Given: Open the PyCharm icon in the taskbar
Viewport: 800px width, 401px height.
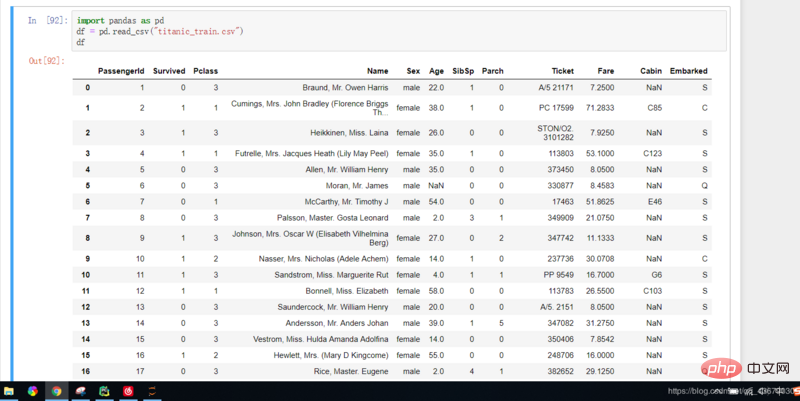Looking at the screenshot, I should click(105, 391).
